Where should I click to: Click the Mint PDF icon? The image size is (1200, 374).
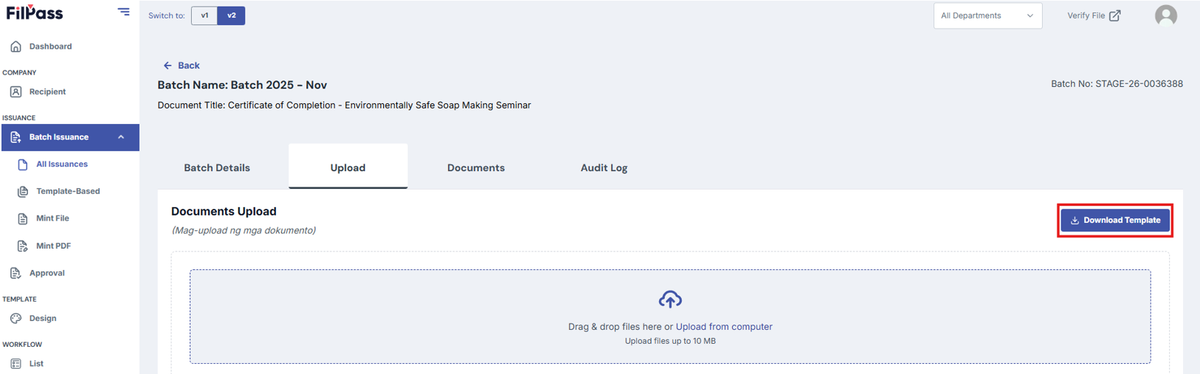click(x=23, y=245)
